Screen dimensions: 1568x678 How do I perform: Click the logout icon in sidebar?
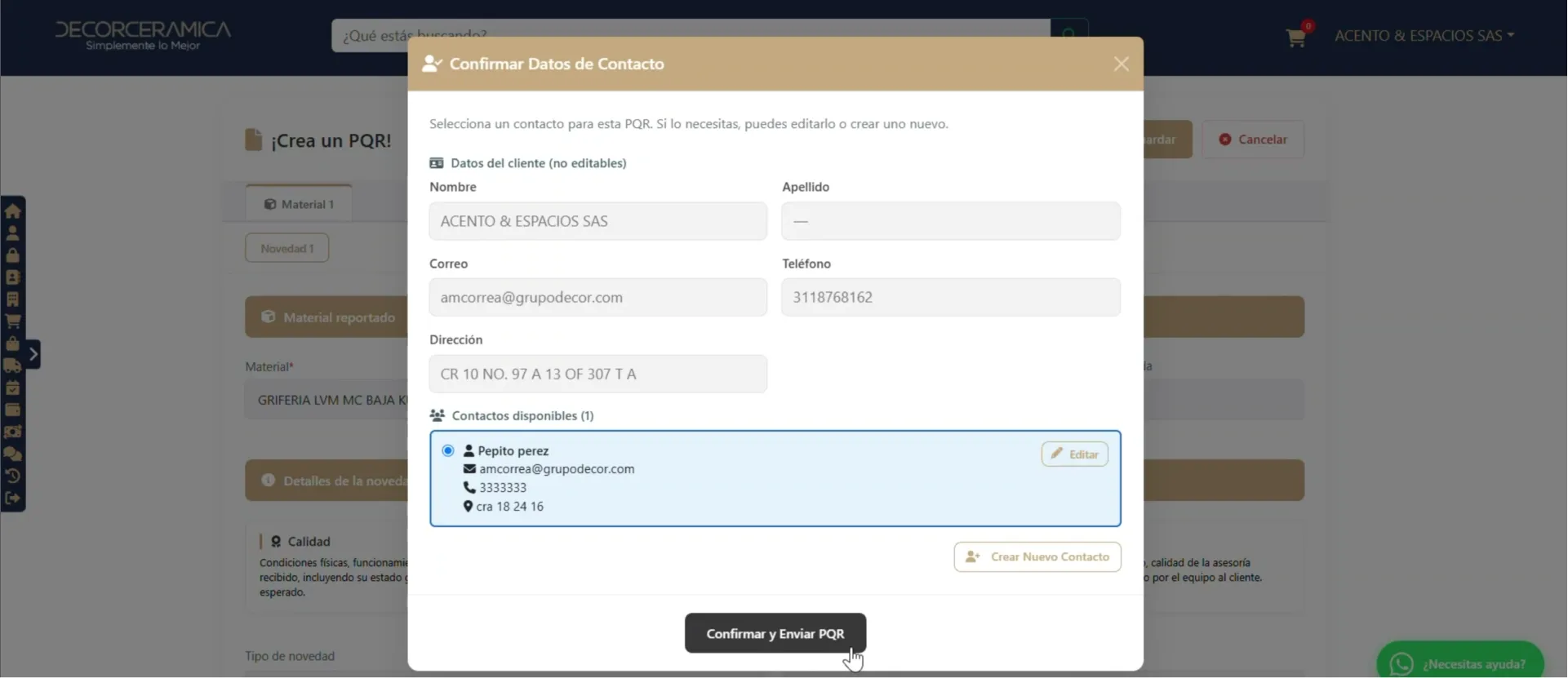pos(12,498)
